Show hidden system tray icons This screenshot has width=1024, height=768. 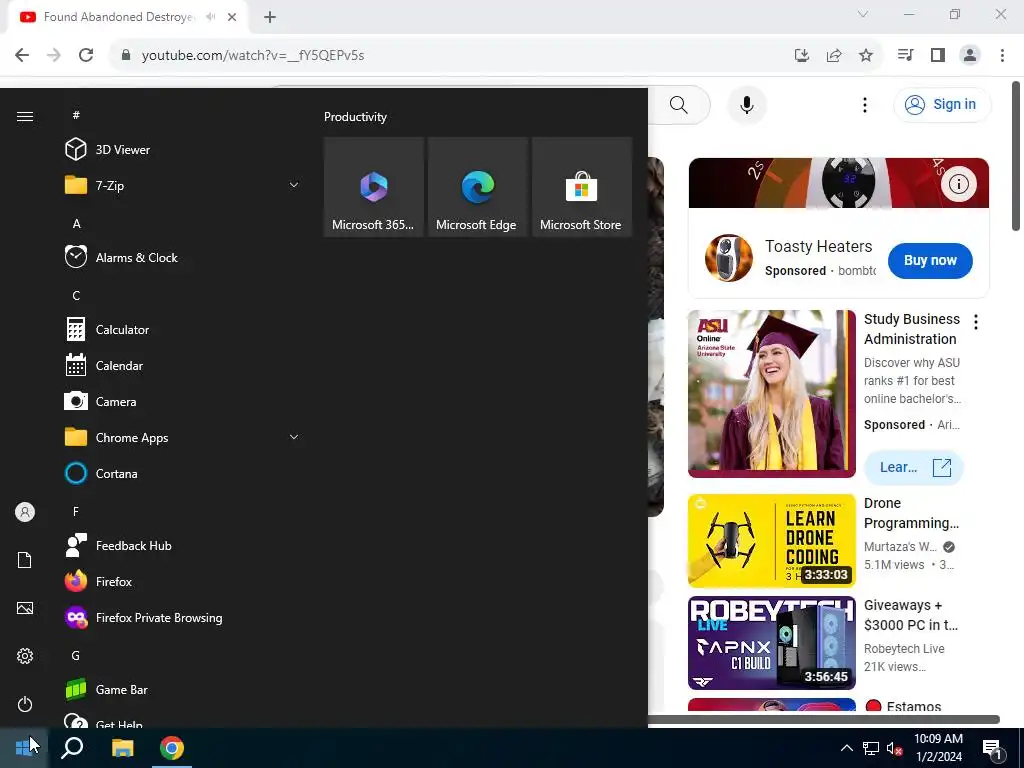[846, 748]
